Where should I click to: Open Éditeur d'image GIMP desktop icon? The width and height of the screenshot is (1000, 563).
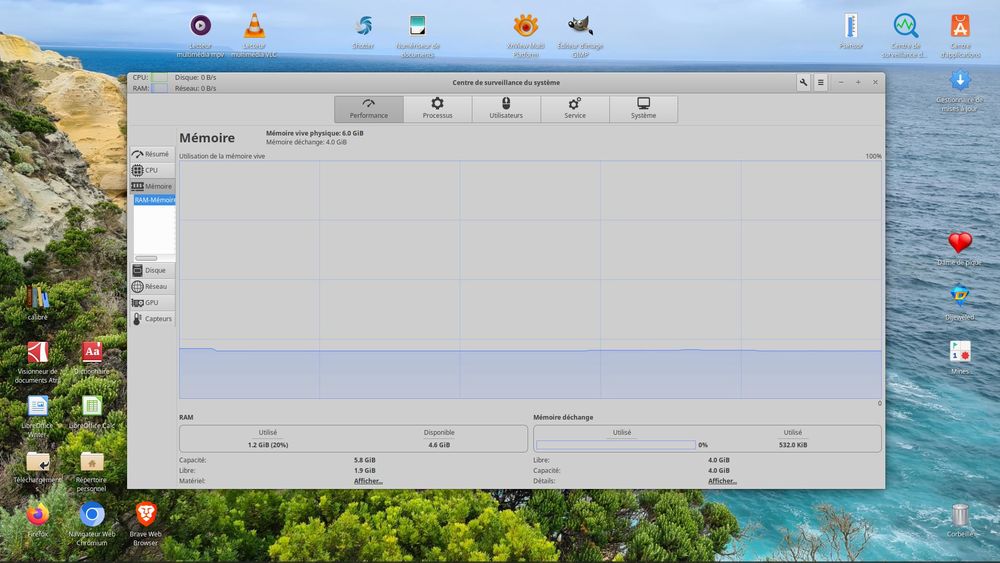point(580,35)
